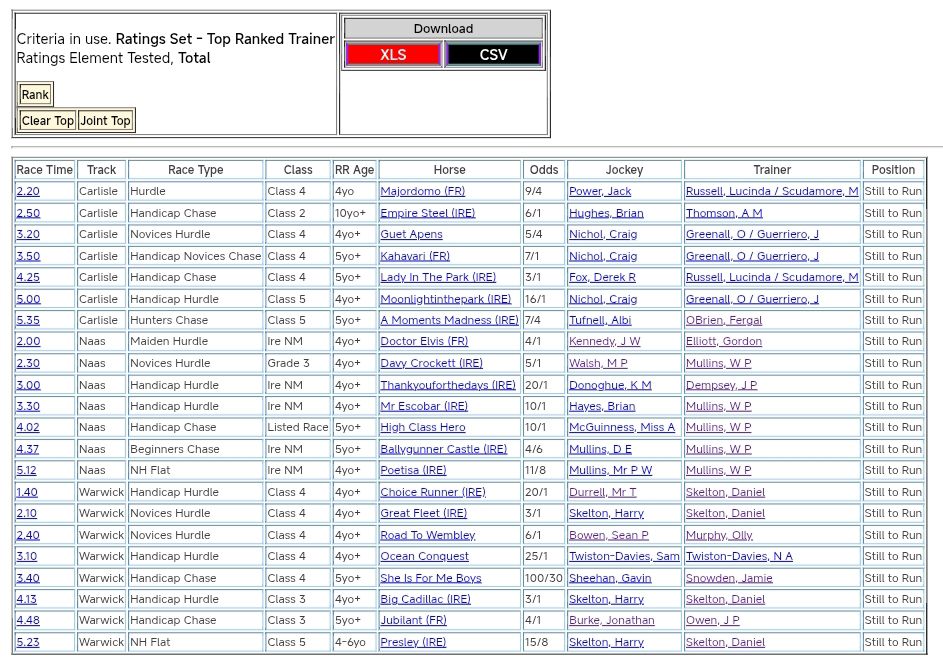Open horse Ballygunner Castle (IRE)
Screen dimensions: 943x667
click(444, 449)
